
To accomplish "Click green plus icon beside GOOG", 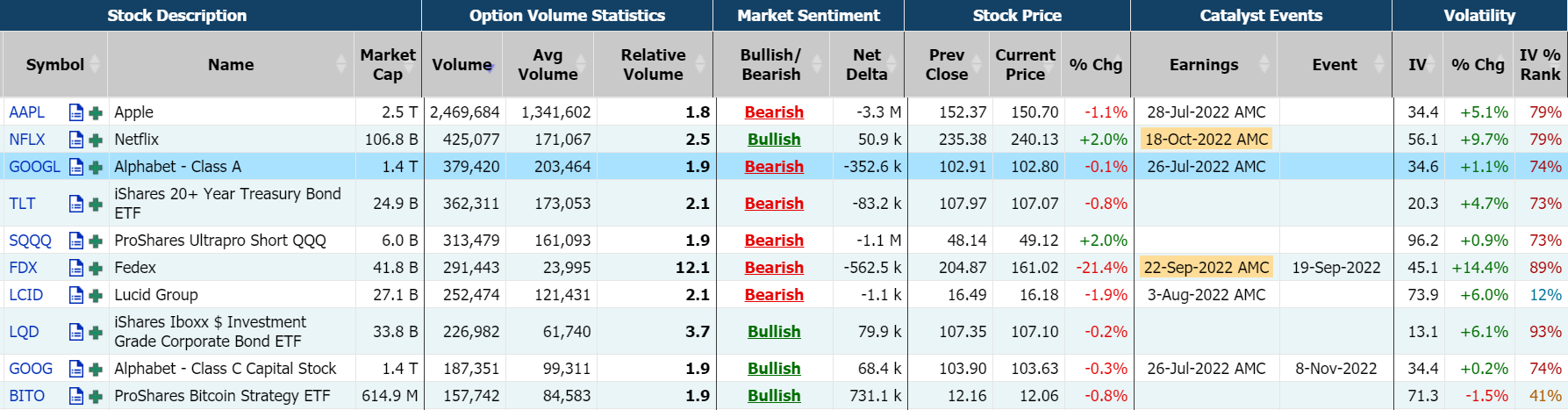I will [96, 369].
